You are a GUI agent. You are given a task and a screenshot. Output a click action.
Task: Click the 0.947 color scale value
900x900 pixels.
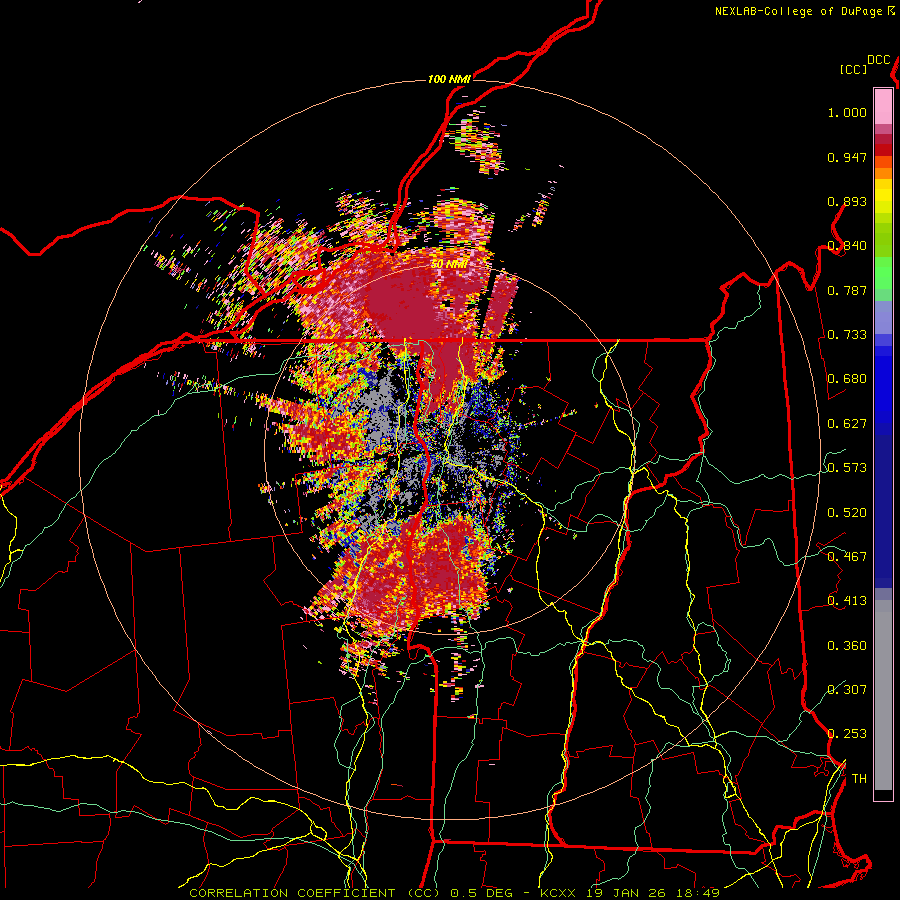(x=847, y=157)
